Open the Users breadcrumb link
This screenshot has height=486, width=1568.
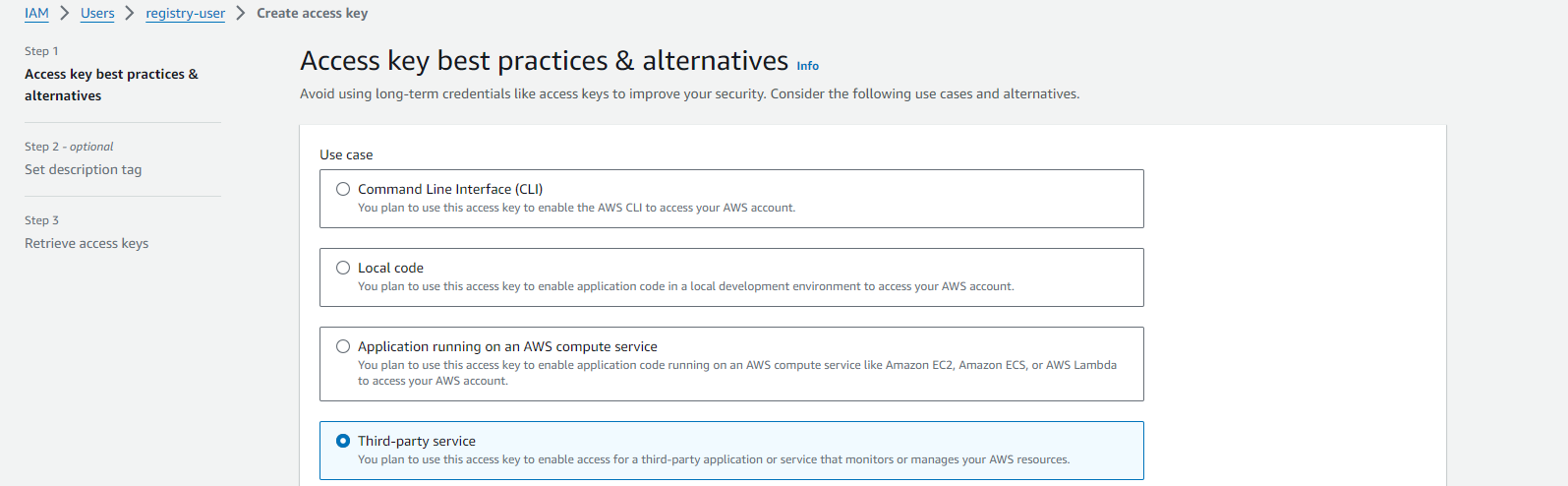[x=97, y=14]
